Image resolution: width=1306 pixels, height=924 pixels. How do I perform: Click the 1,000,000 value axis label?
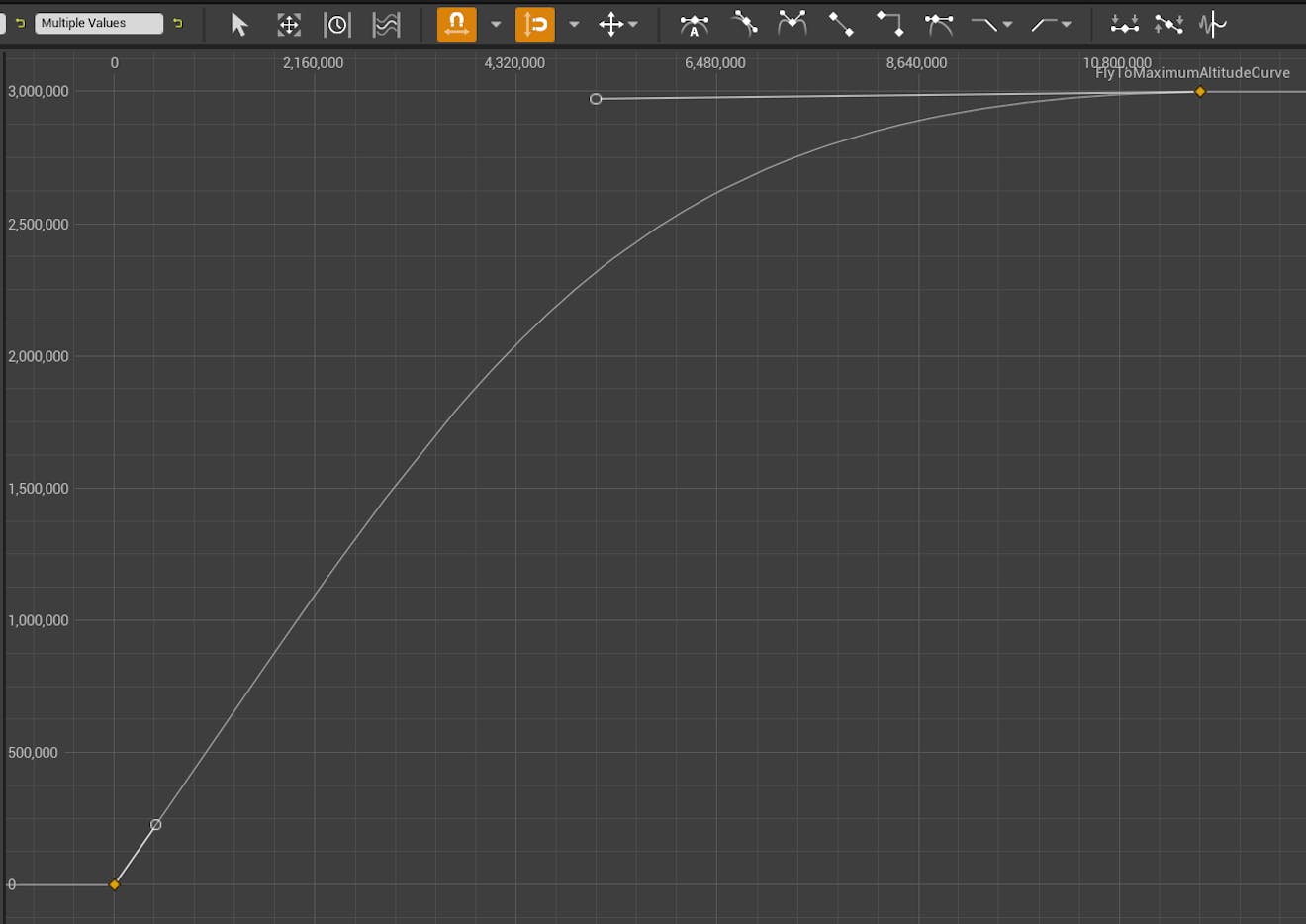(39, 620)
